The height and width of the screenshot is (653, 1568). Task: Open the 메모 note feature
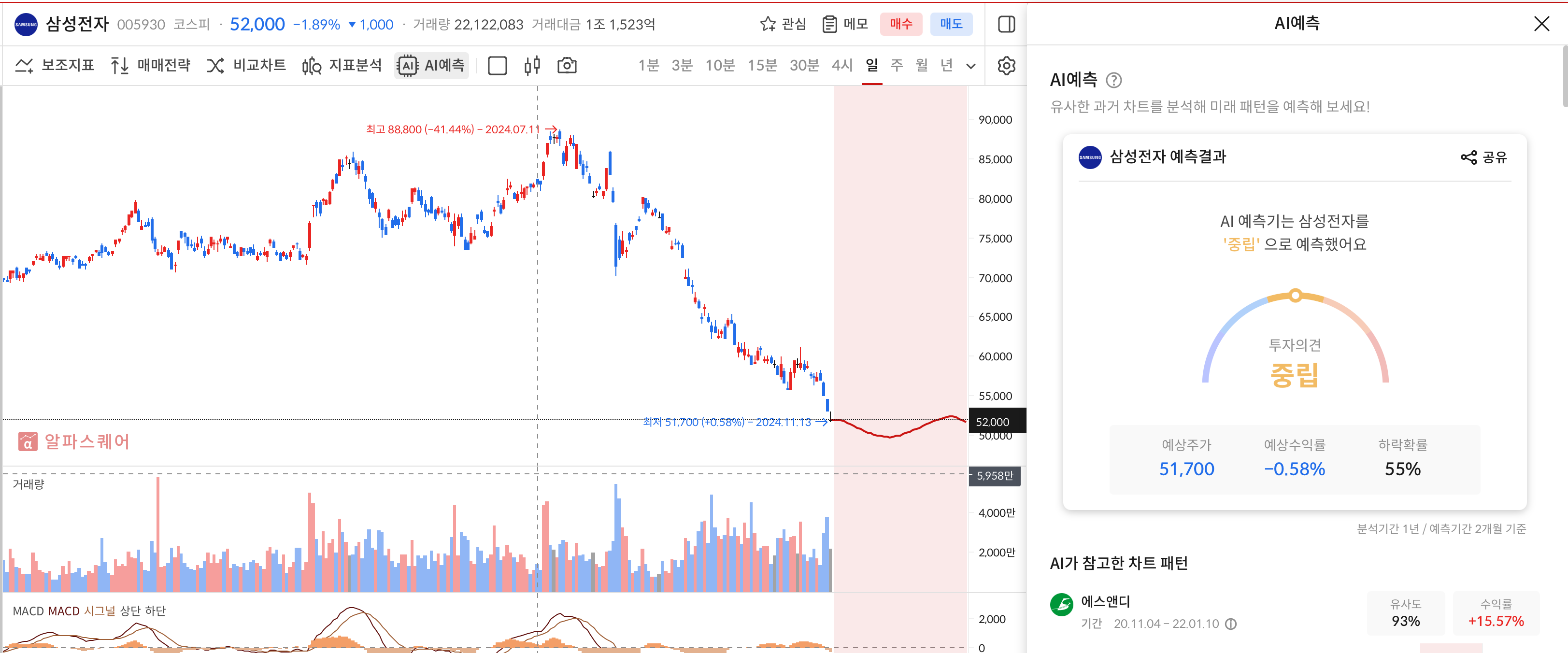[845, 24]
